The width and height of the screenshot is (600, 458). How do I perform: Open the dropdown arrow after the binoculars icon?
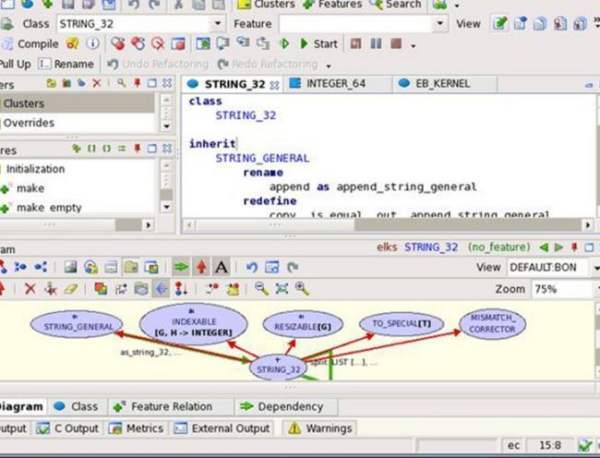tap(457, 6)
